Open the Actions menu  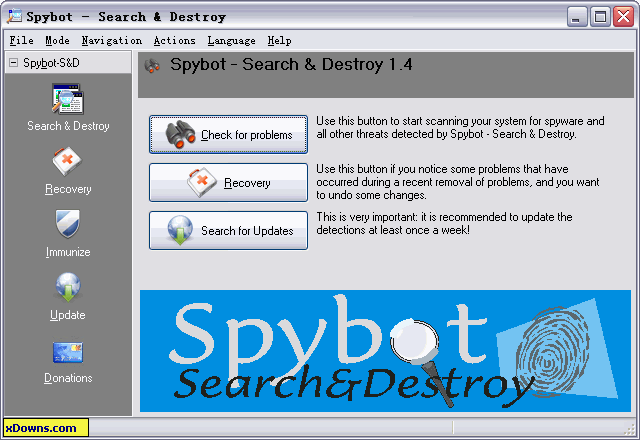(x=174, y=40)
